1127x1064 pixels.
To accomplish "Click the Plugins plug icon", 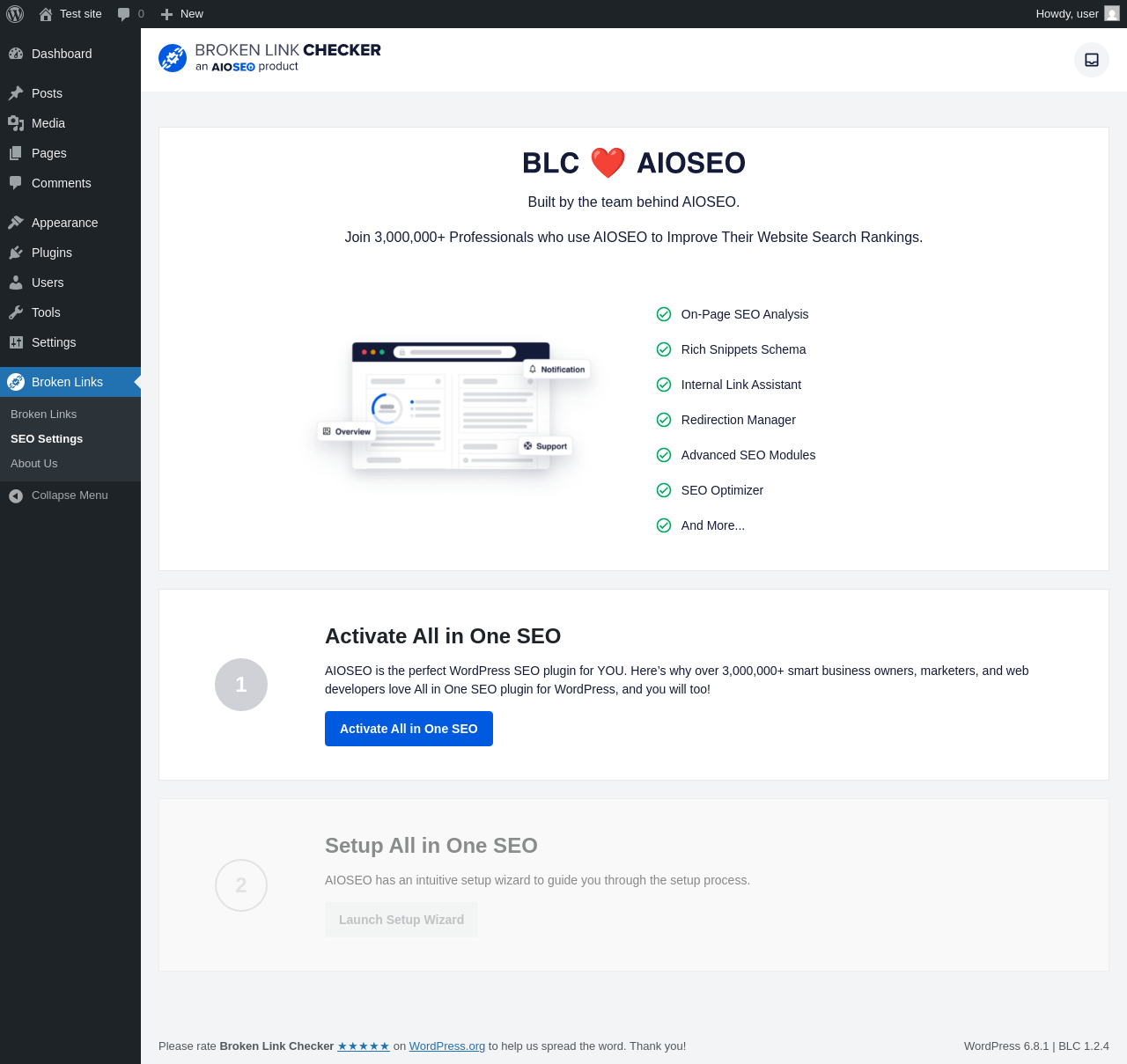I will 16,253.
